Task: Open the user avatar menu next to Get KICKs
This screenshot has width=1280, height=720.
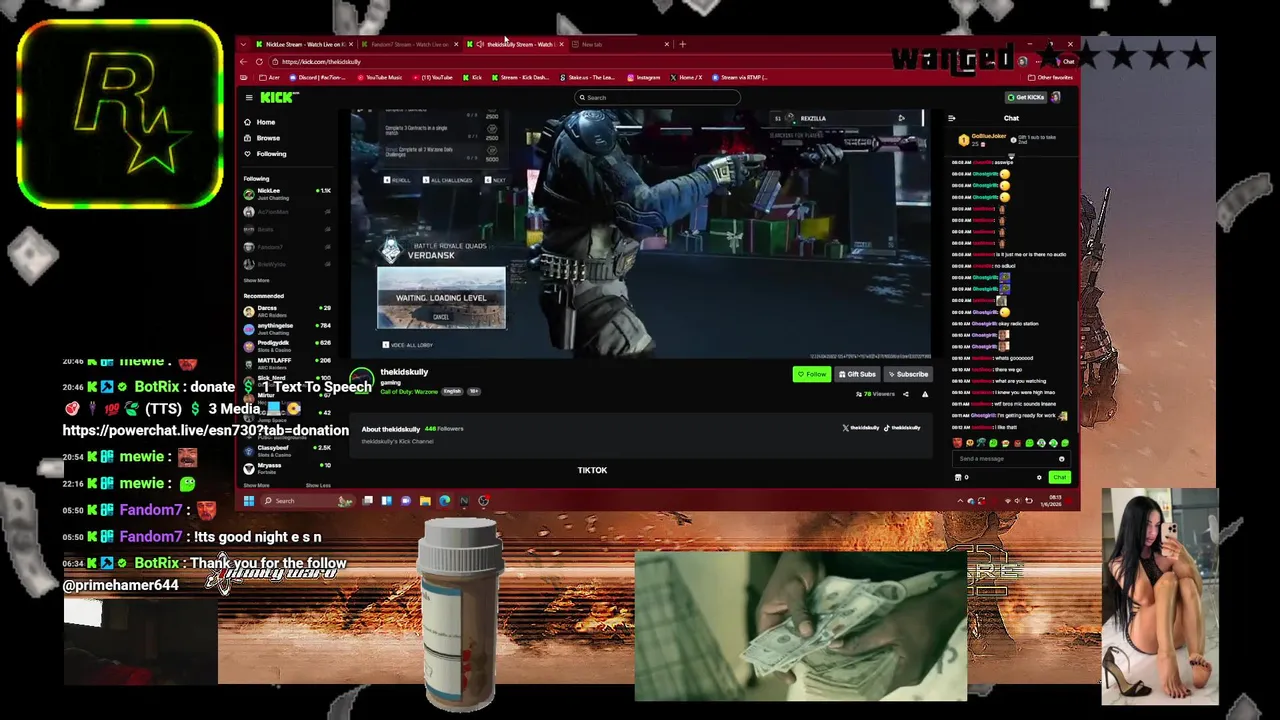Action: point(1055,97)
